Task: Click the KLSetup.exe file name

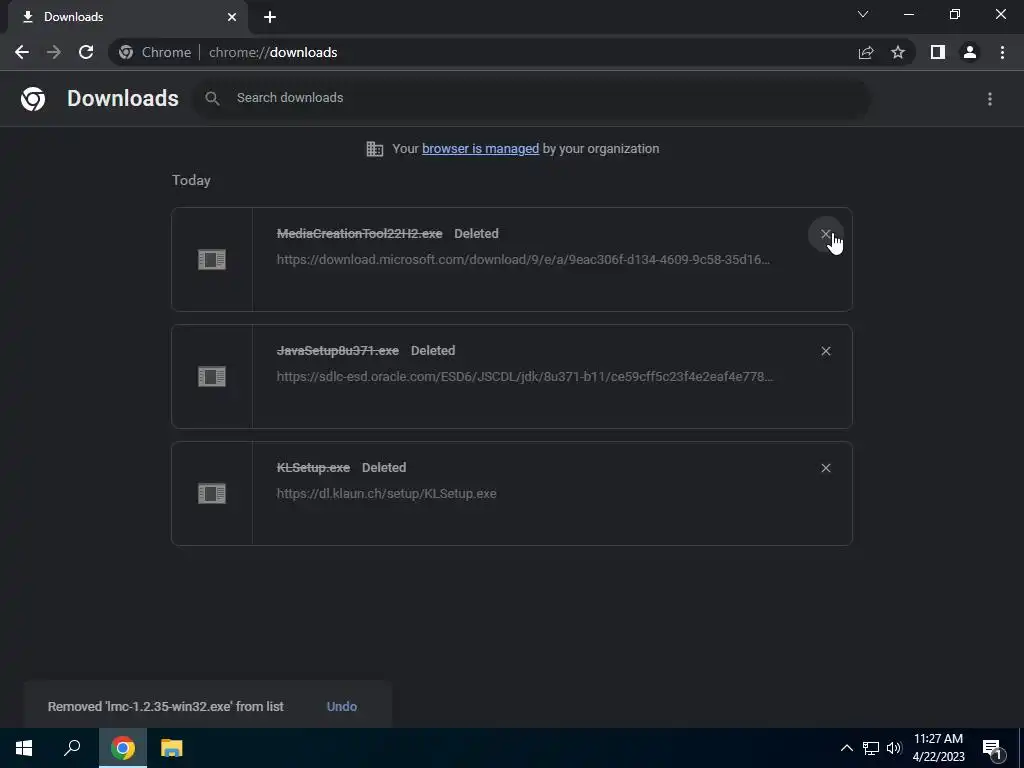Action: 313,468
